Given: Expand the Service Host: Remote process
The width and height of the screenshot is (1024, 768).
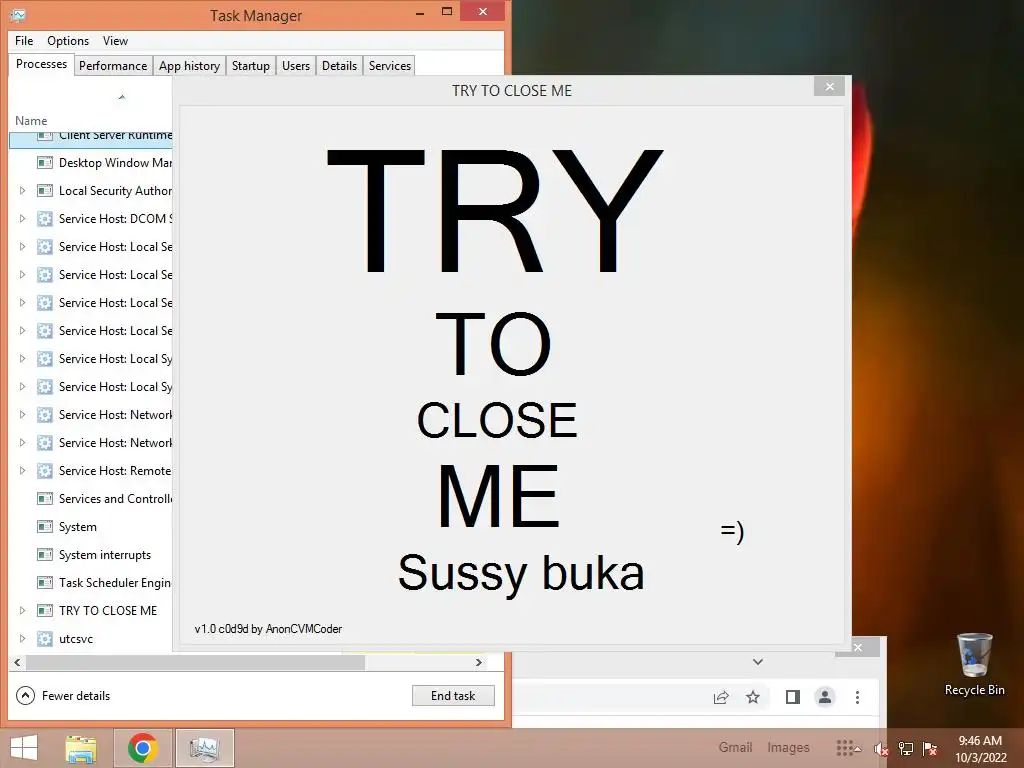Looking at the screenshot, I should point(22,471).
